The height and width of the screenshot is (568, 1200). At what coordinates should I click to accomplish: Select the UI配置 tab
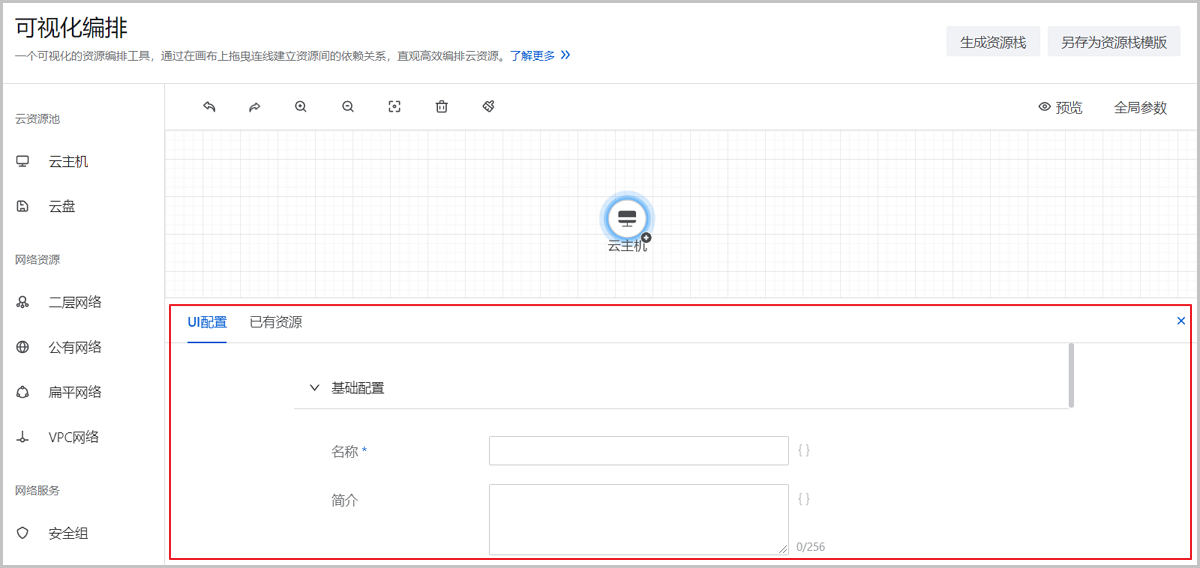(x=207, y=322)
